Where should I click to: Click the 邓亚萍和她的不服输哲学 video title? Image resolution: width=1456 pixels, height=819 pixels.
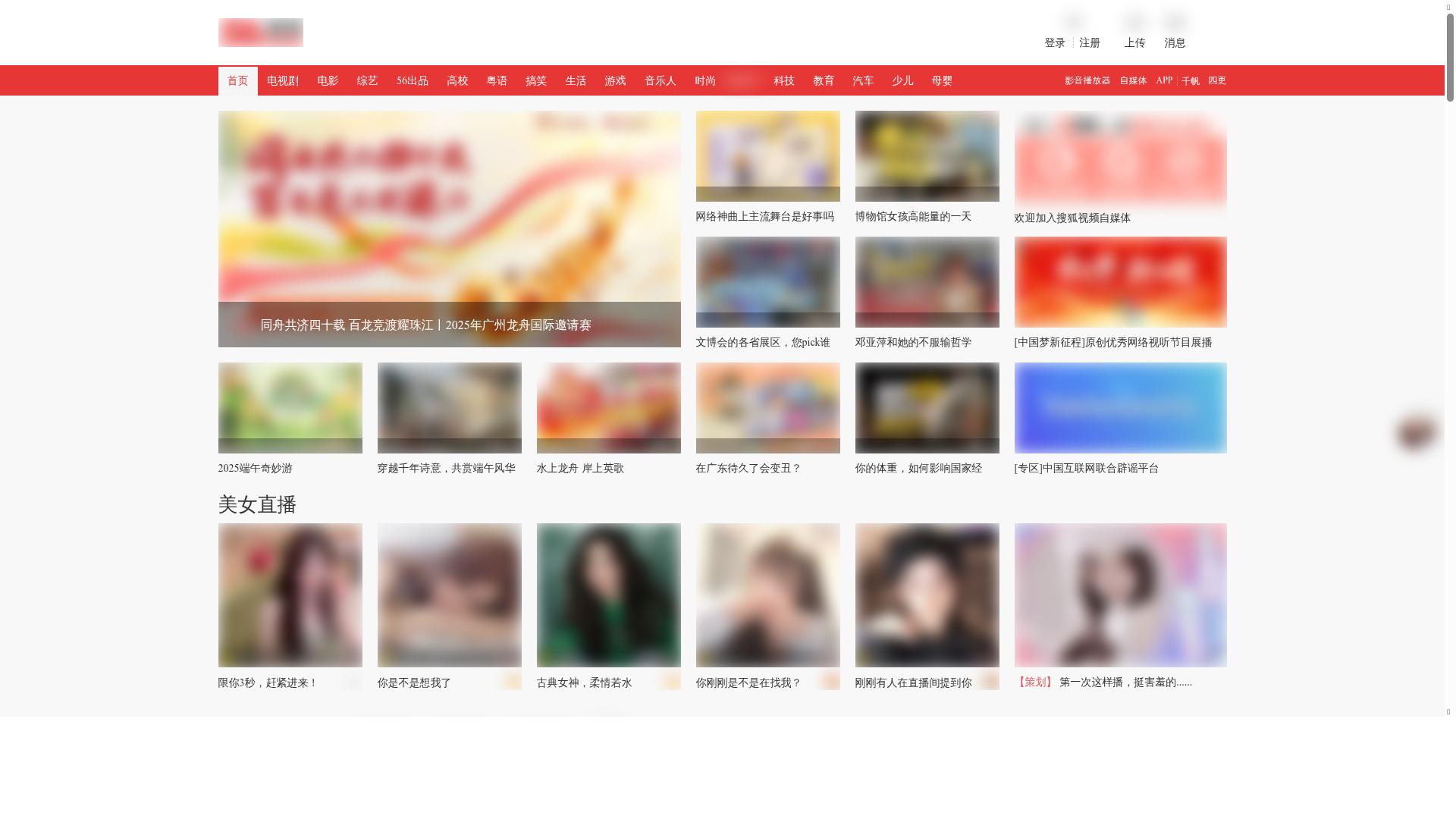912,343
